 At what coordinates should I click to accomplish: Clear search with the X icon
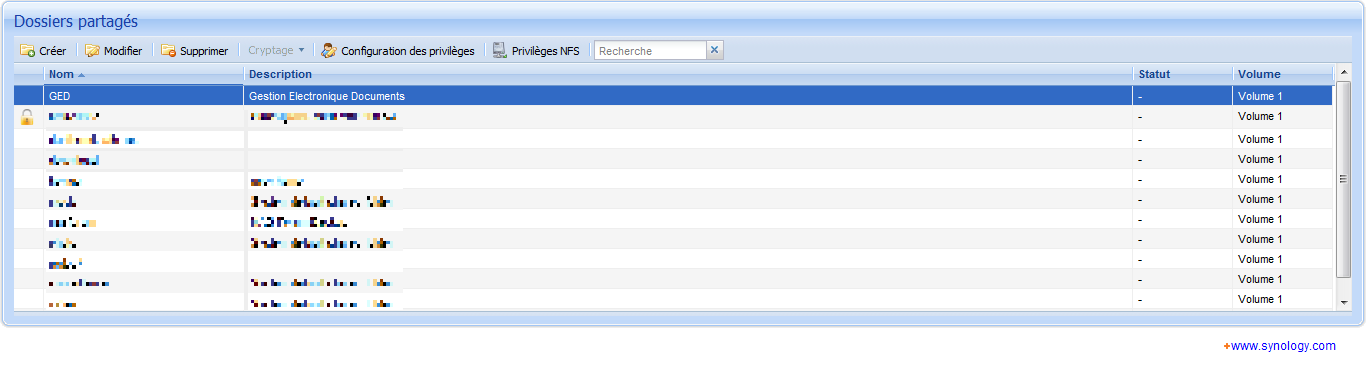point(715,51)
